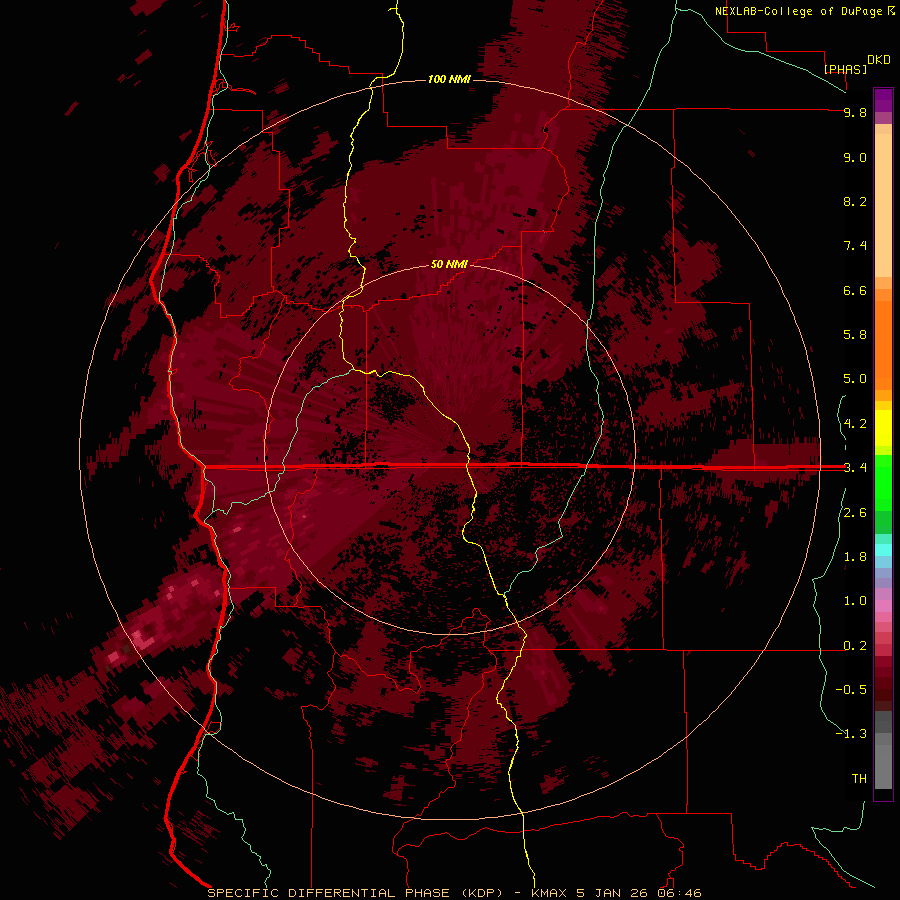900x900 pixels.
Task: Click the 9.8 scale value
Action: pos(855,112)
